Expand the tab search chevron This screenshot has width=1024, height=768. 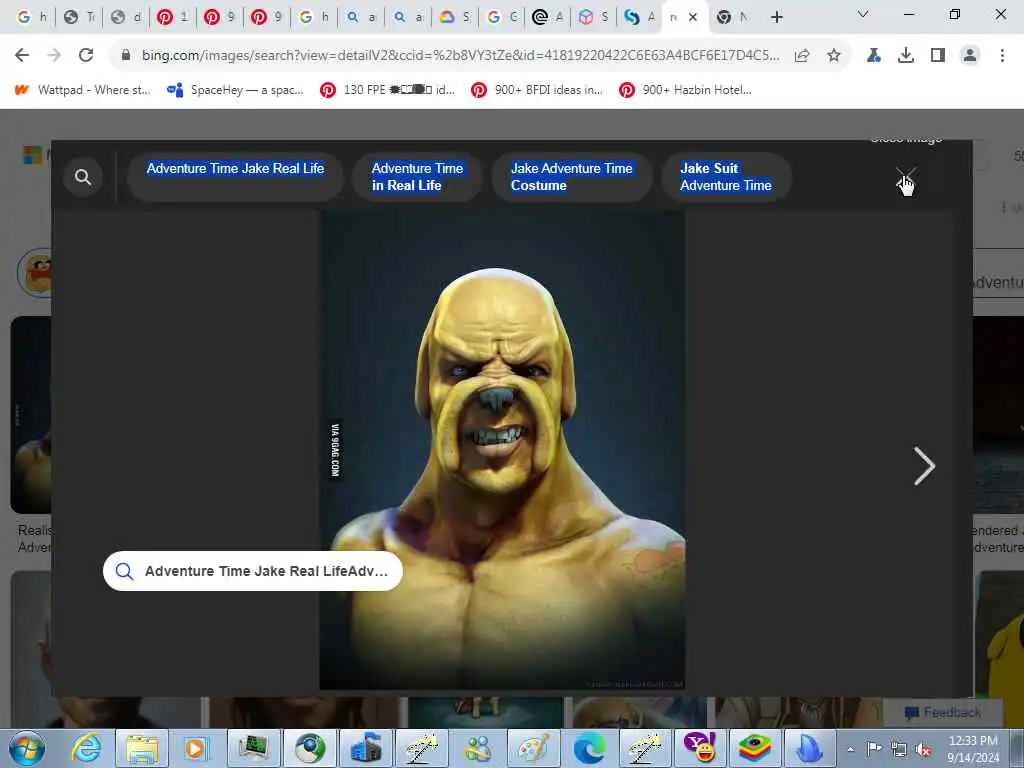pos(863,14)
